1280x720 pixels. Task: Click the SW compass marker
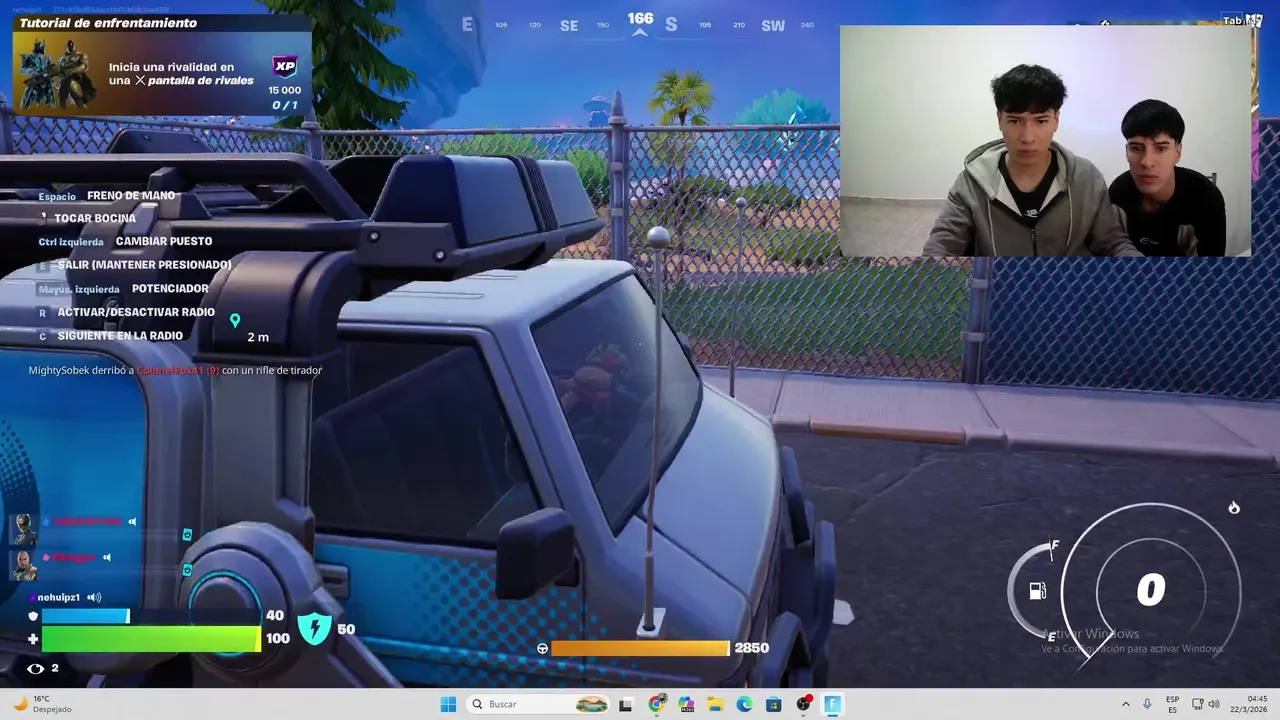[773, 26]
